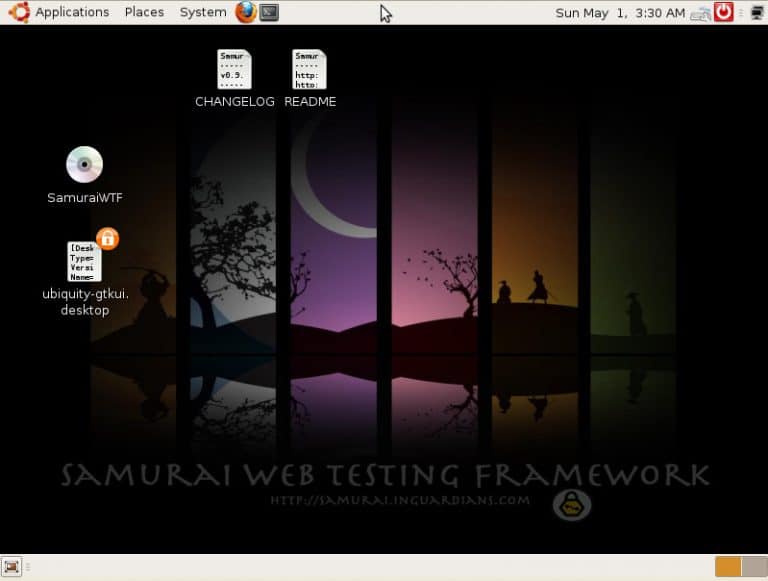Switch to the first orange workspace
Viewport: 768px width, 581px height.
click(x=728, y=567)
